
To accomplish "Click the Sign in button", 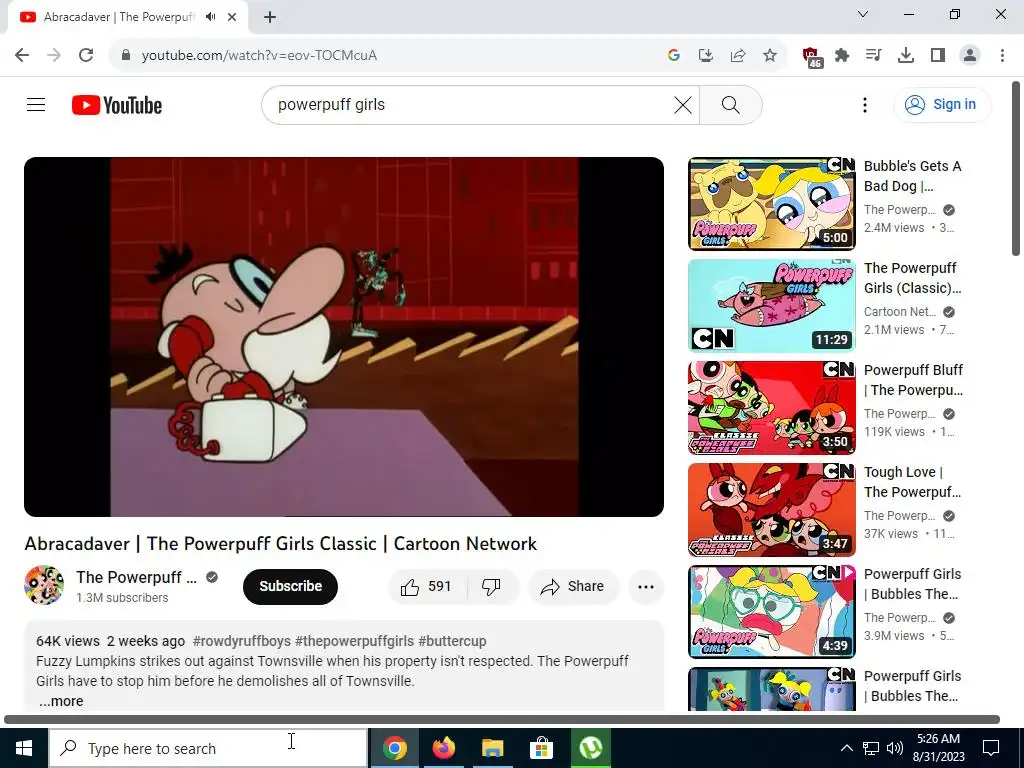I will coord(942,104).
